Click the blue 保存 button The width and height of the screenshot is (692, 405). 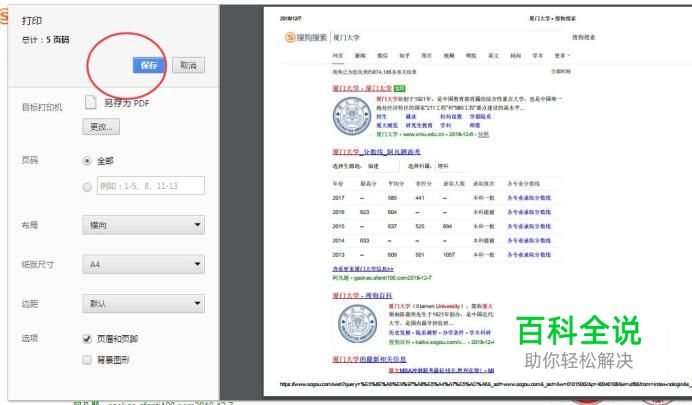[149, 65]
